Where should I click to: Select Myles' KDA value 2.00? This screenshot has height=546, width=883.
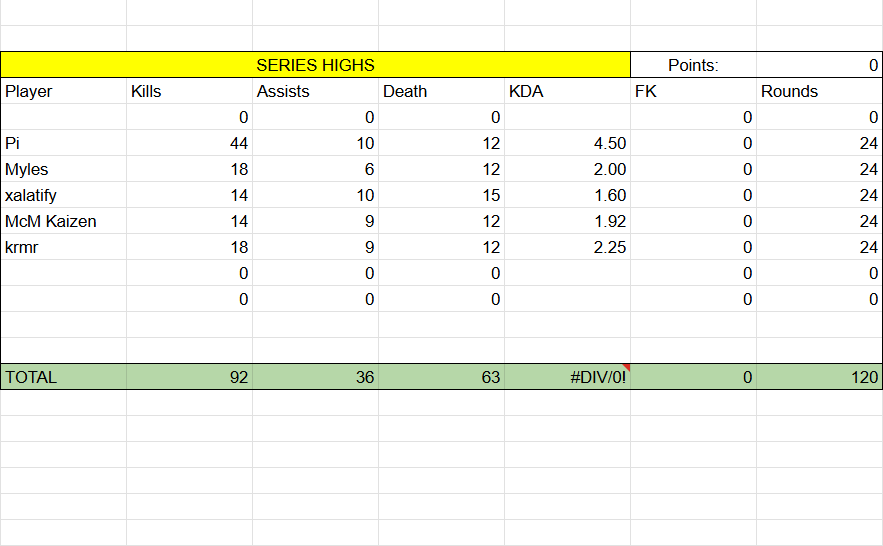click(568, 169)
